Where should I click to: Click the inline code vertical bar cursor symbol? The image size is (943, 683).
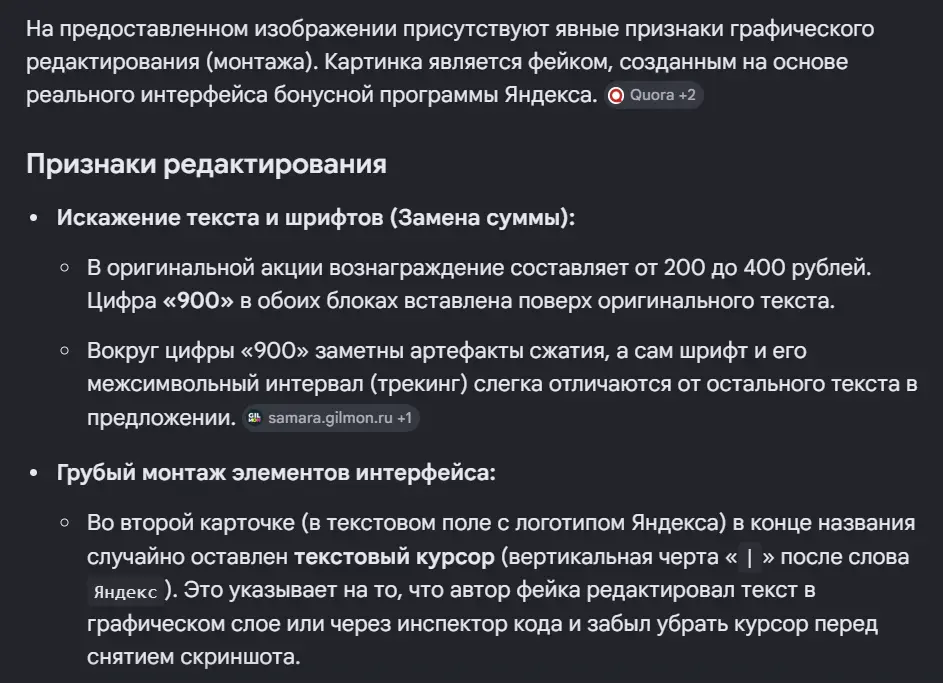point(749,558)
